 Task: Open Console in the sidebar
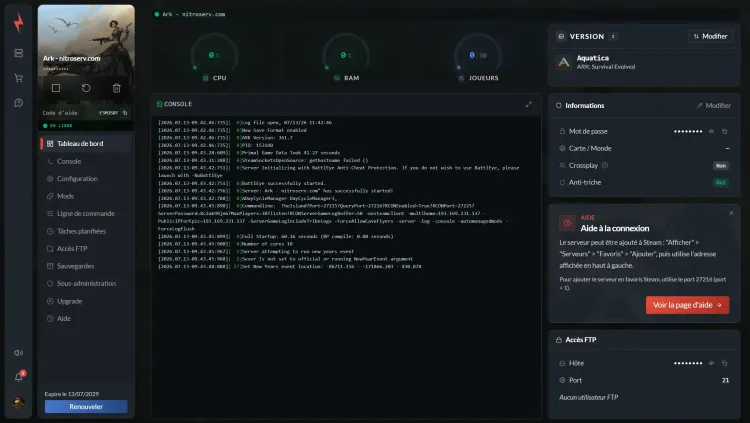tap(86, 161)
